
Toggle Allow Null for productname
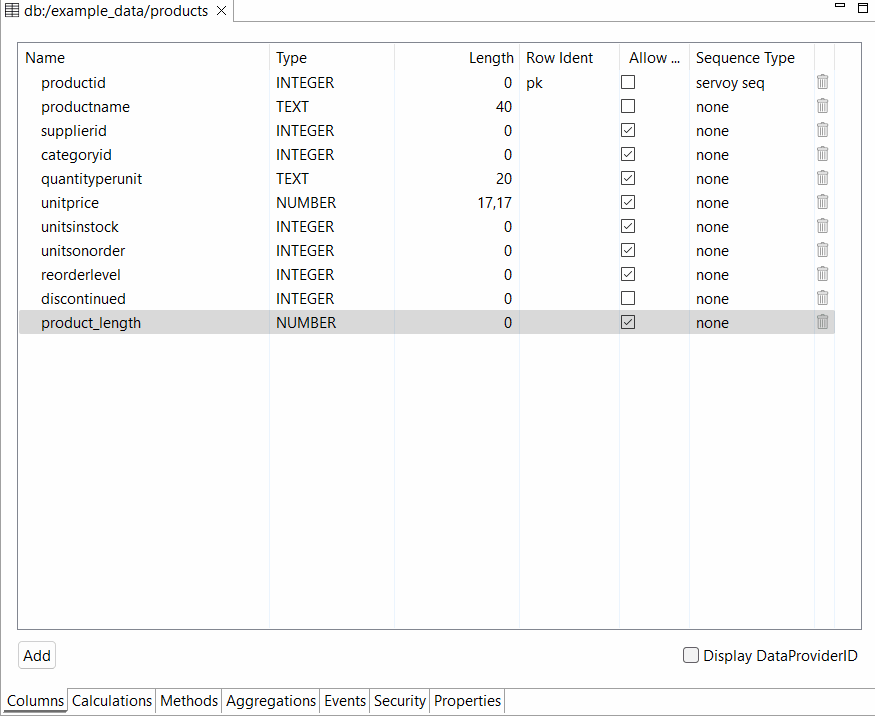(x=628, y=106)
